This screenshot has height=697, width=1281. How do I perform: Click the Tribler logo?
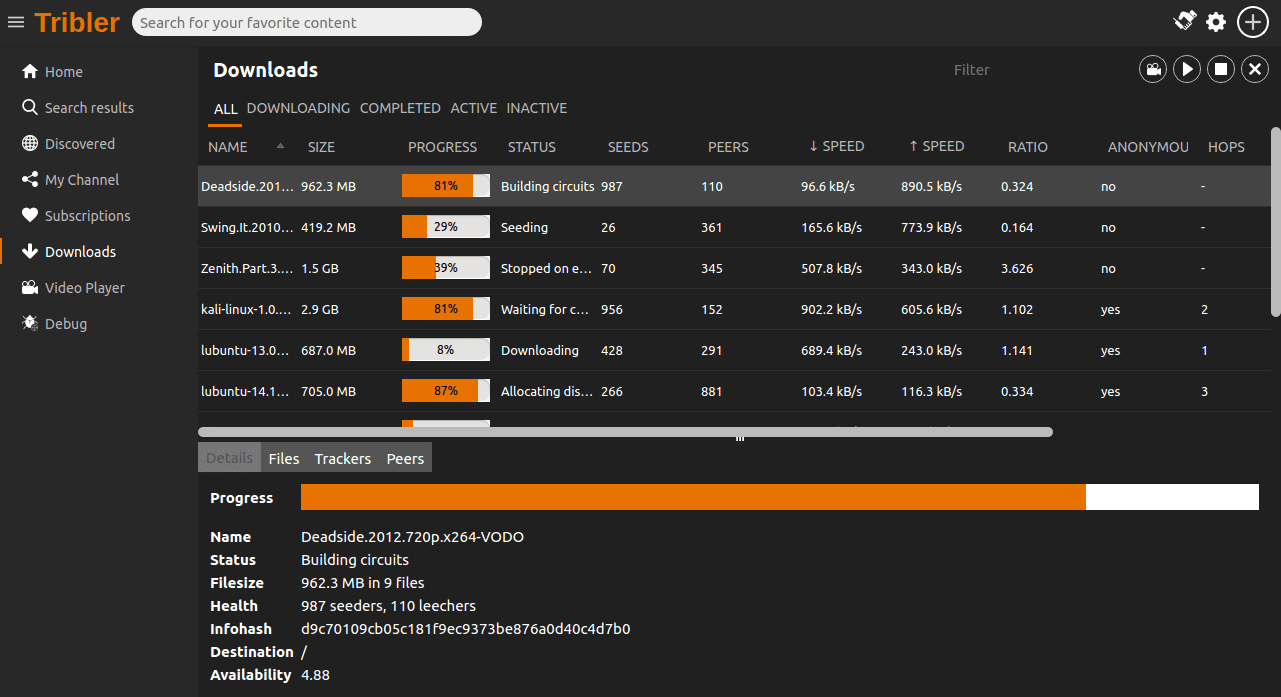point(77,22)
